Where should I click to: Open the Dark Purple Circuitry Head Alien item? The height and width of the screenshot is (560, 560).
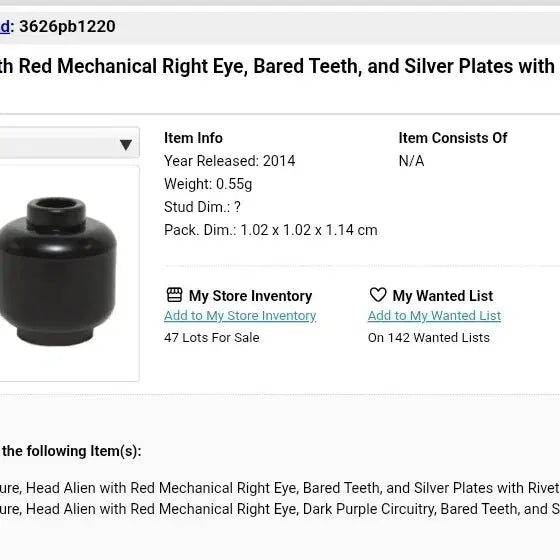pos(280,509)
